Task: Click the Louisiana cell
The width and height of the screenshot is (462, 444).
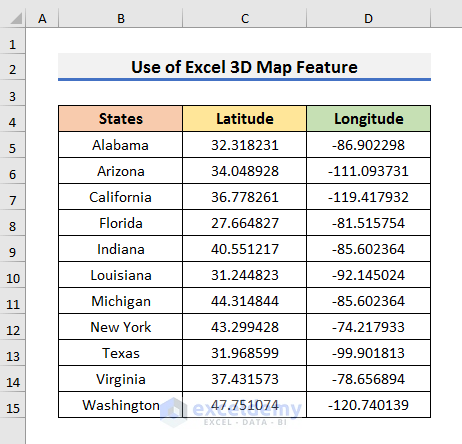Action: pyautogui.click(x=121, y=275)
